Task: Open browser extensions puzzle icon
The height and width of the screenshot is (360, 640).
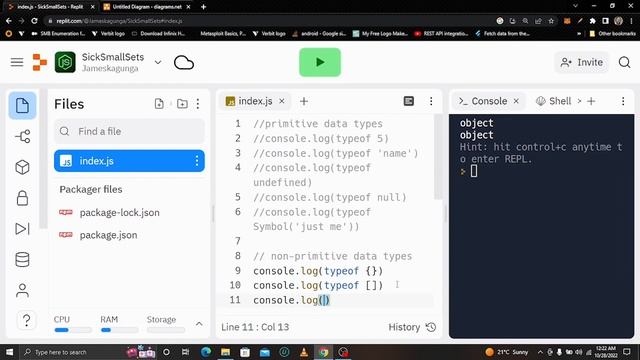Action: click(592, 20)
